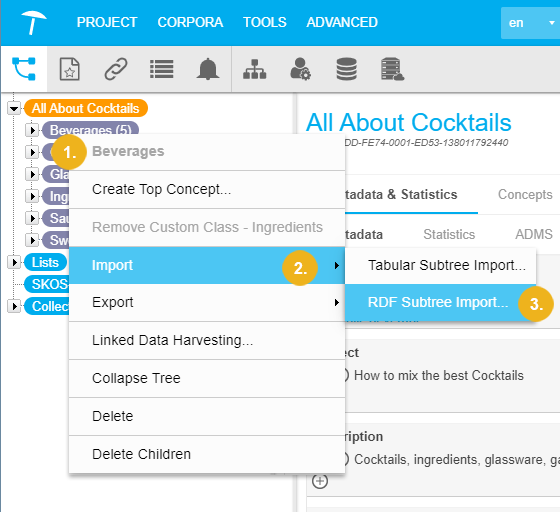560x512 pixels.
Task: Switch to the Statistics tab
Action: [449, 234]
